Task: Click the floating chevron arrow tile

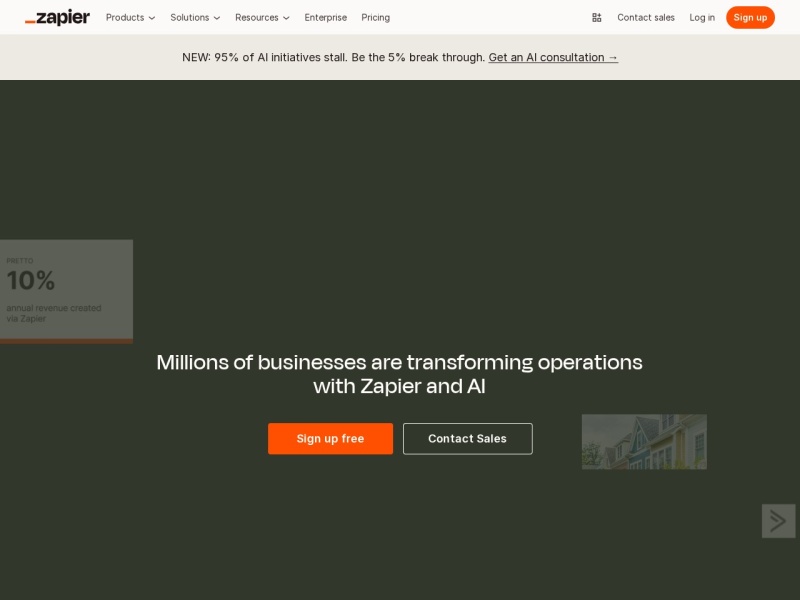Action: pos(778,521)
